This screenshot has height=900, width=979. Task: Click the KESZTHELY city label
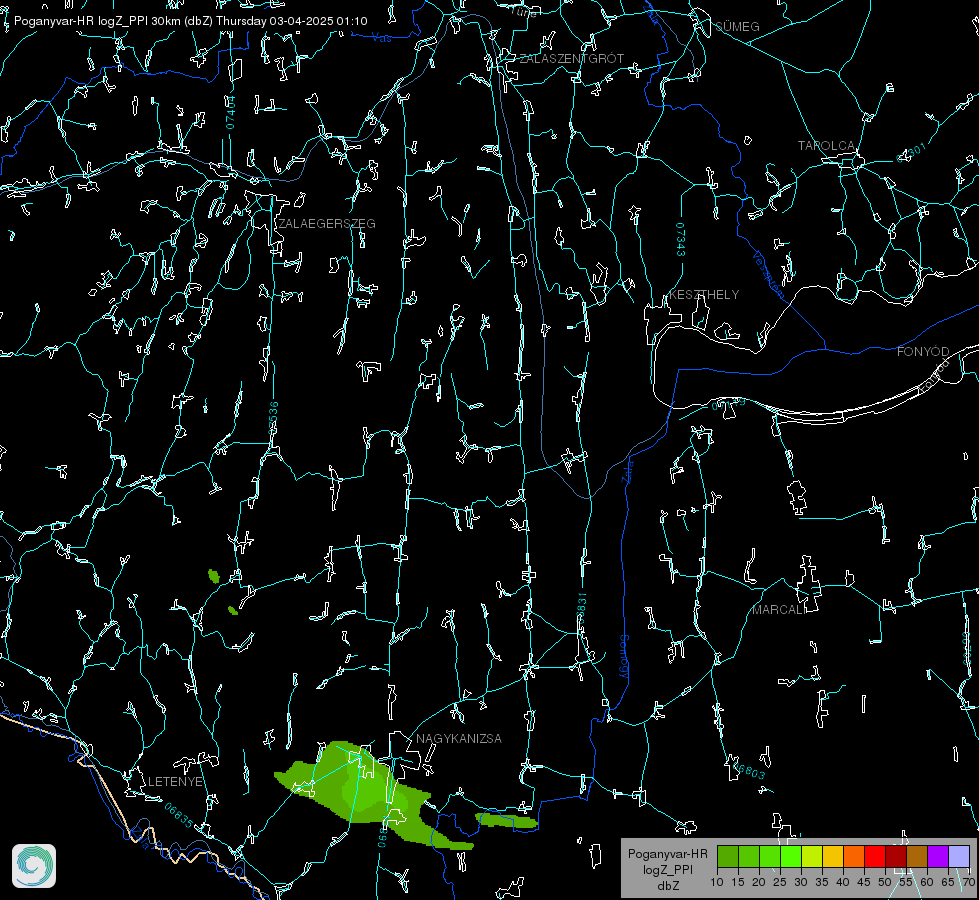click(x=704, y=294)
